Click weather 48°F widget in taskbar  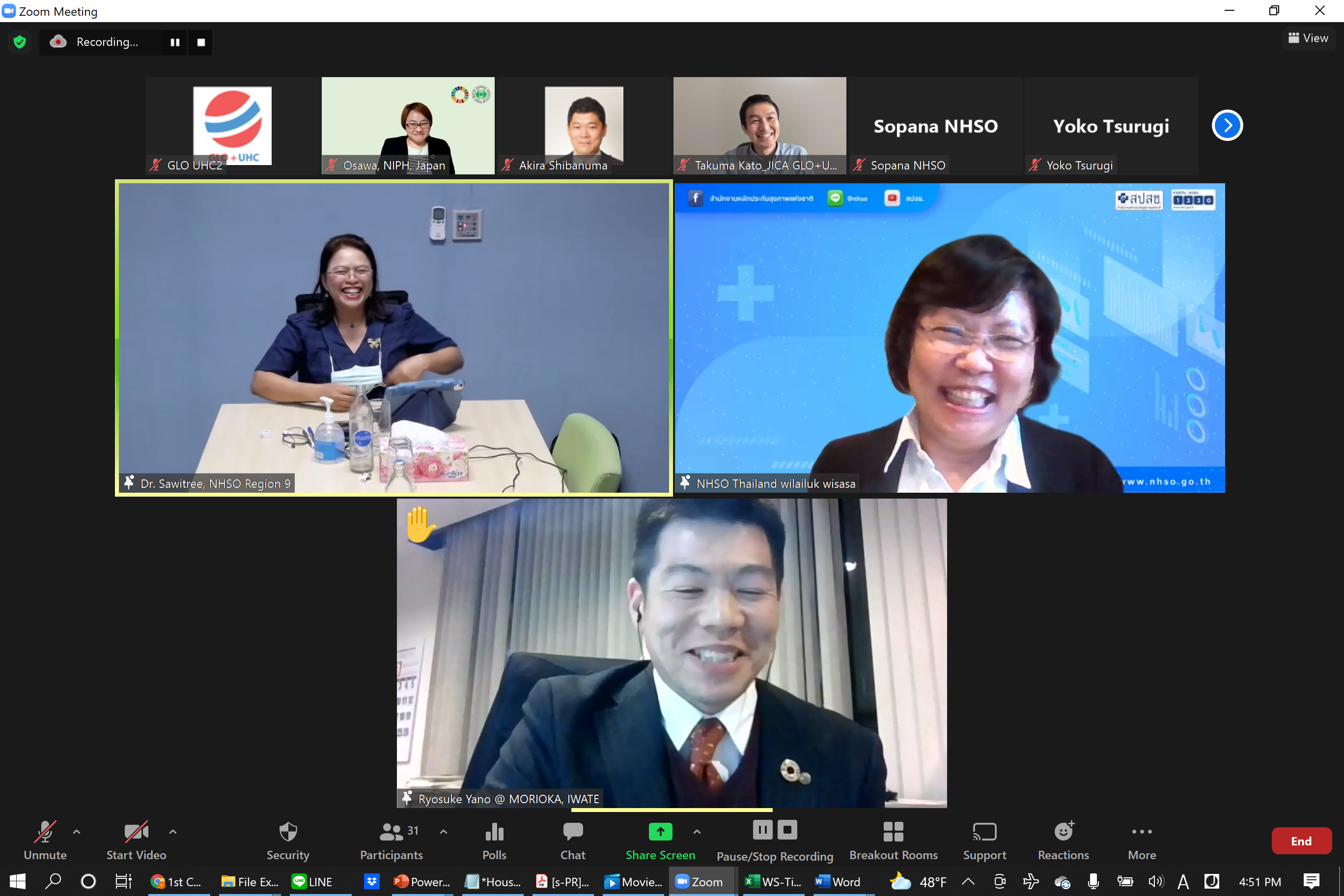(919, 882)
